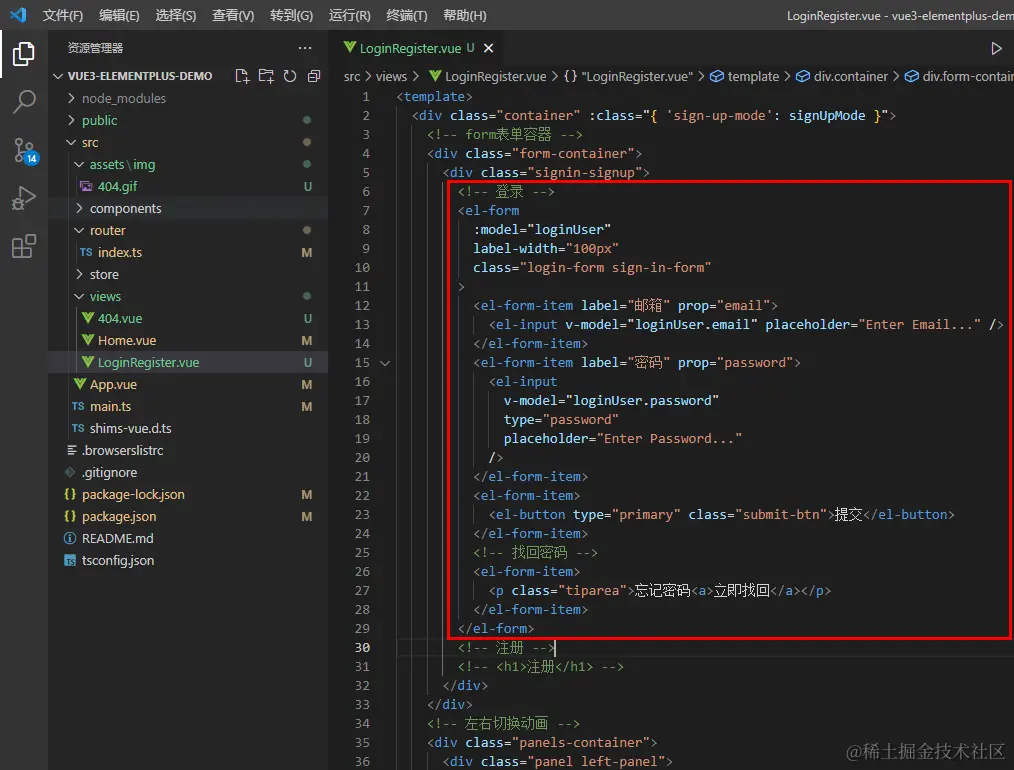Click the VS Code logo icon
Image resolution: width=1014 pixels, height=770 pixels.
(x=18, y=14)
